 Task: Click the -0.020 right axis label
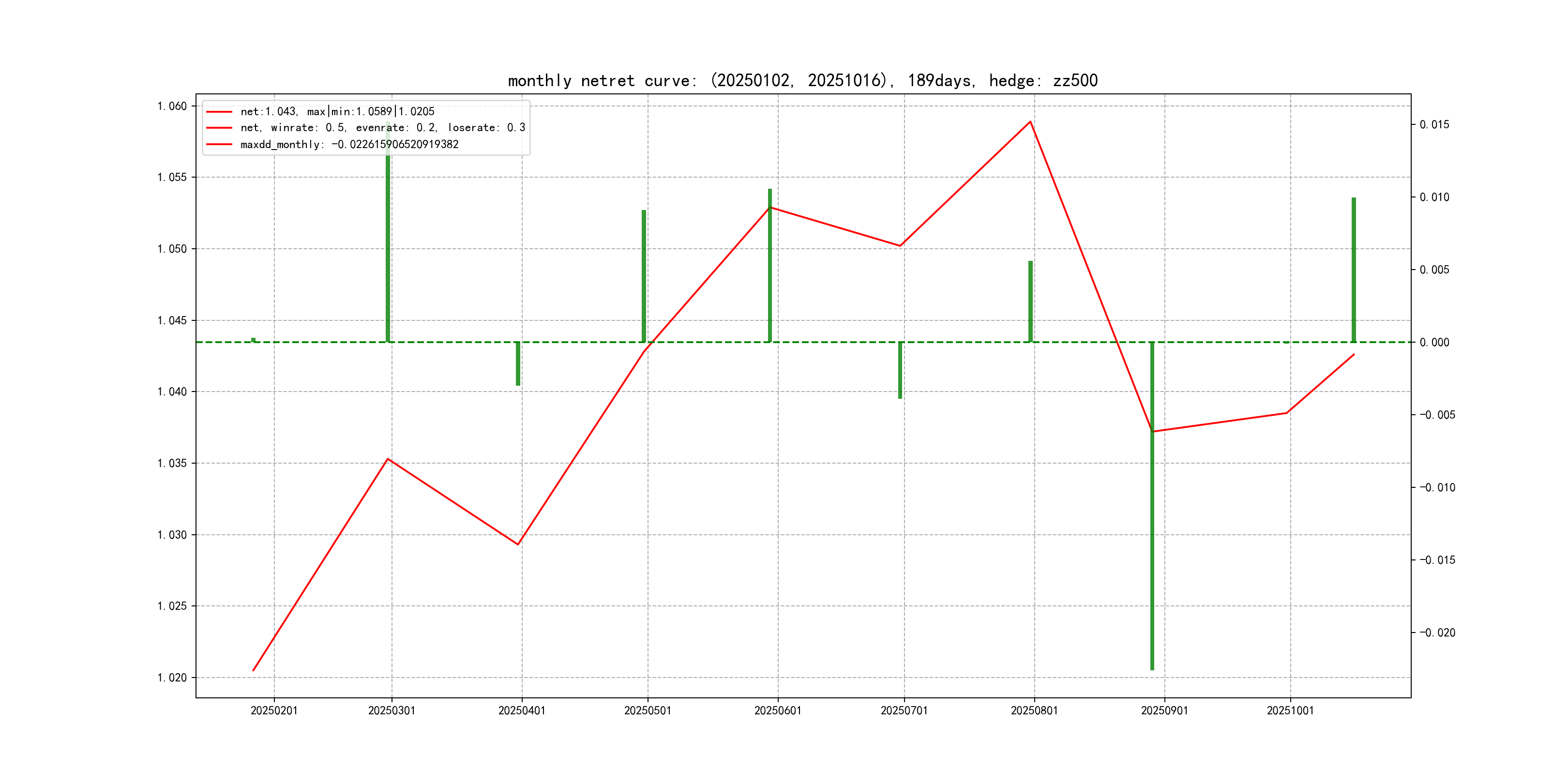tap(1437, 633)
